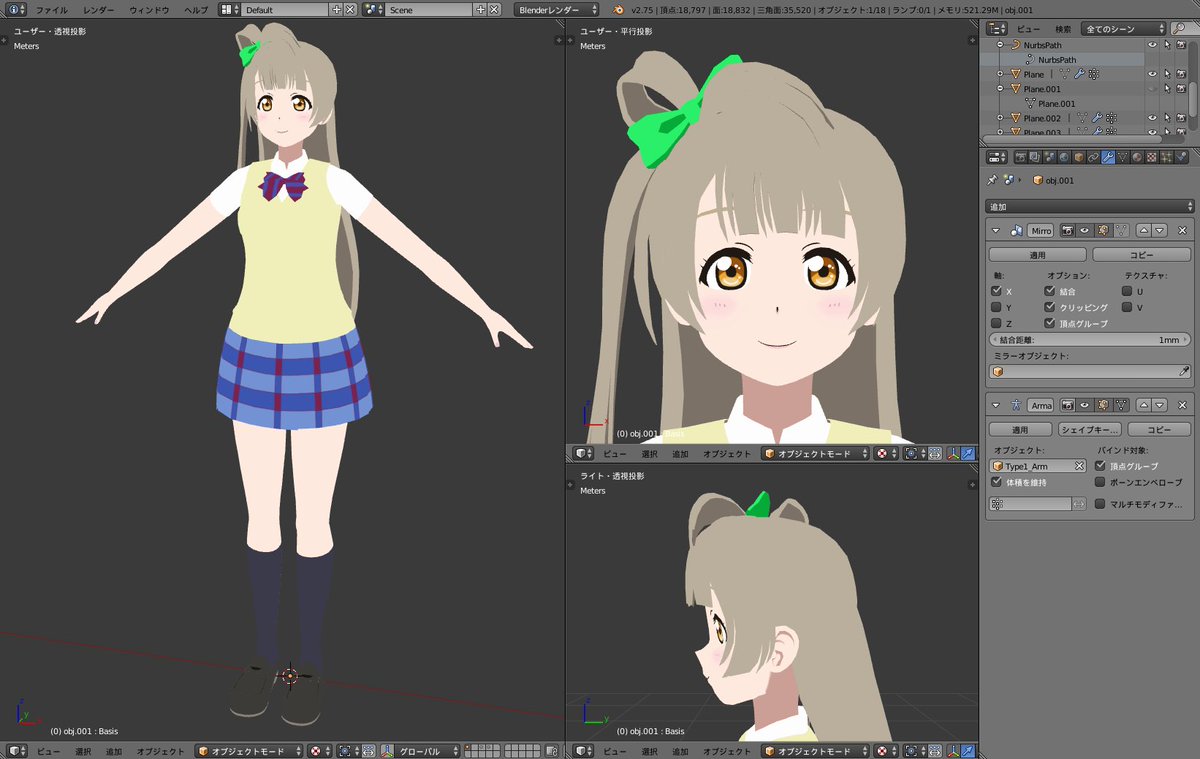The height and width of the screenshot is (759, 1200).
Task: Toggle the クリッピング checkbox
Action: pos(1049,307)
